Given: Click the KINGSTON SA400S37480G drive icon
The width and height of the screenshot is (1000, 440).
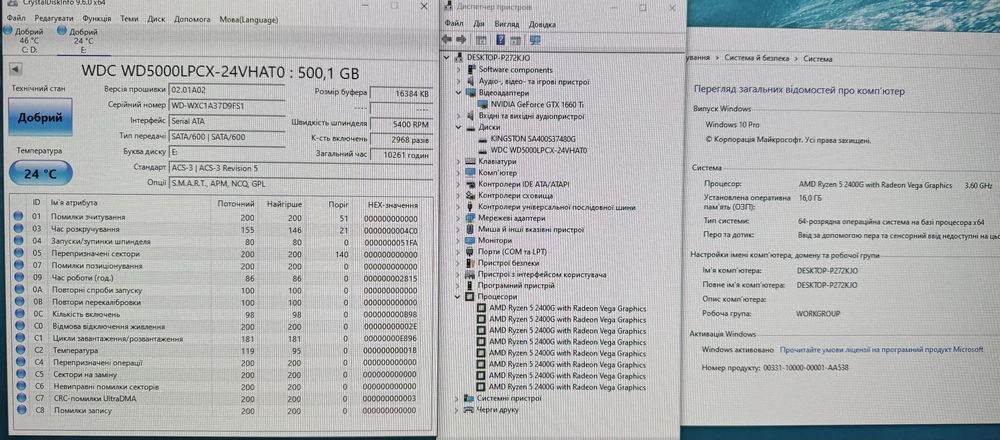Looking at the screenshot, I should 483,138.
